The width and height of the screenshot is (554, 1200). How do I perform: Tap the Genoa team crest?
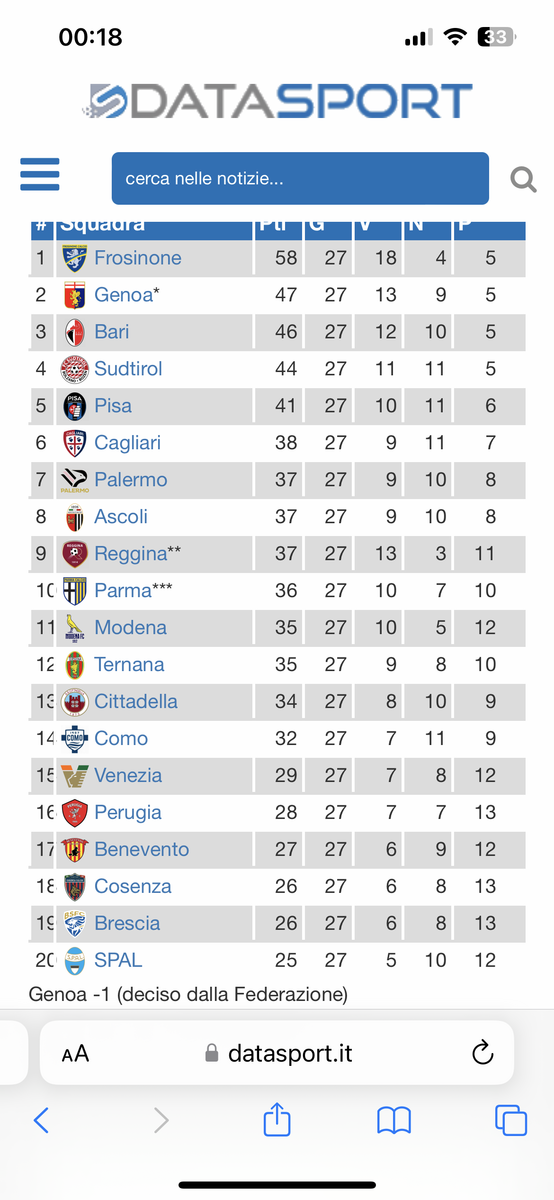pyautogui.click(x=75, y=294)
